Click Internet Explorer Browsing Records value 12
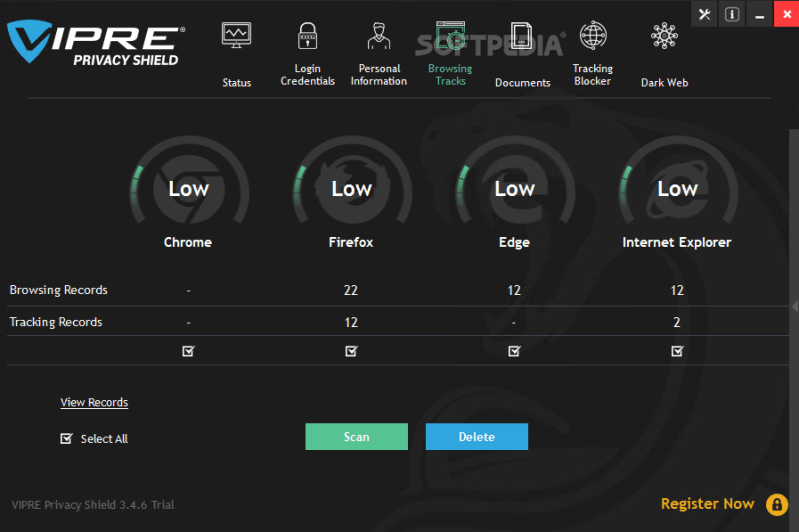This screenshot has height=532, width=799. pos(677,290)
